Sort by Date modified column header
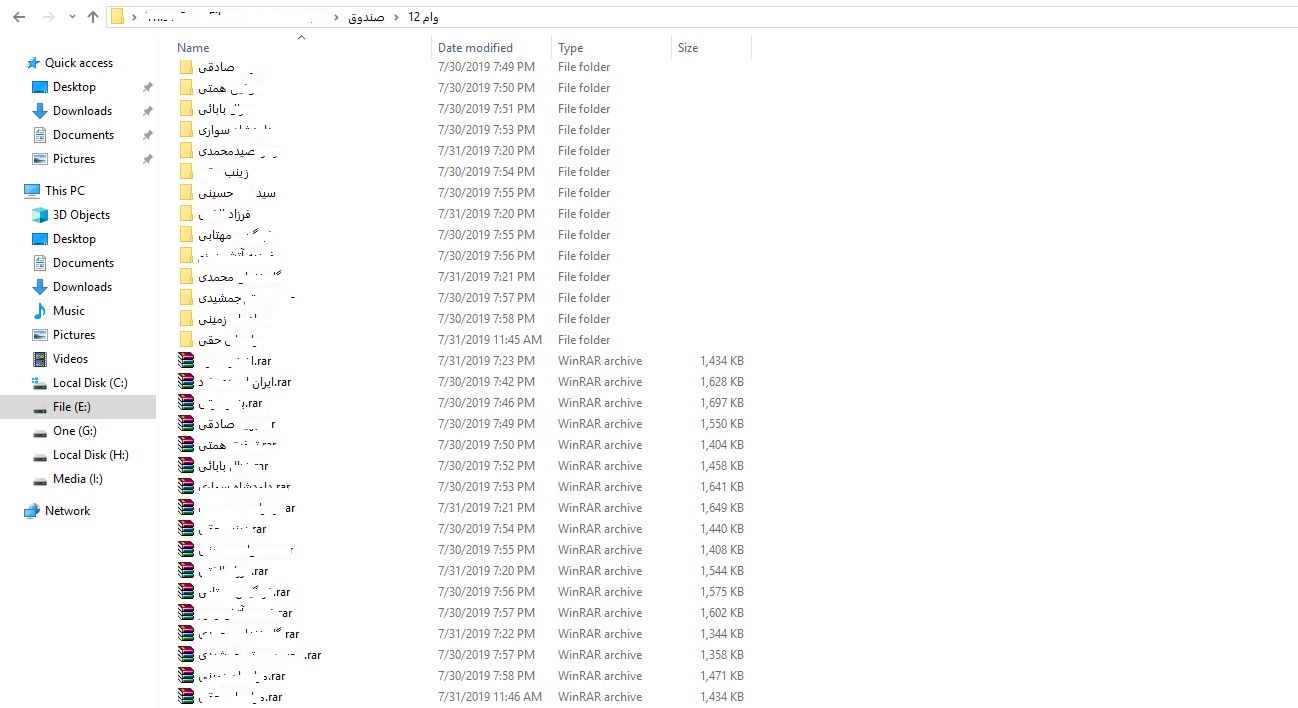 [x=475, y=48]
